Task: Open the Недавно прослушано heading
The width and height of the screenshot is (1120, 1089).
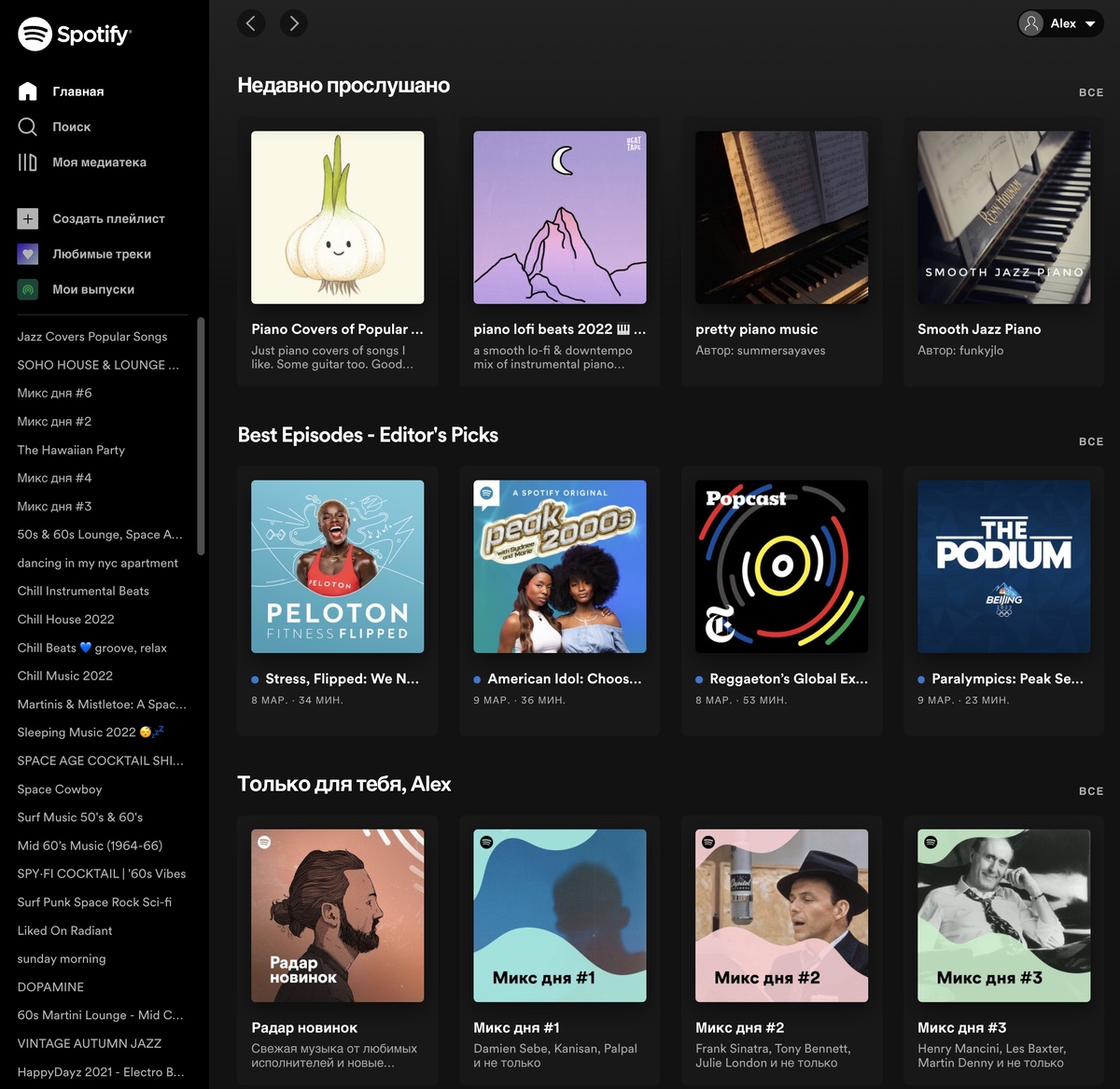Action: pos(343,86)
